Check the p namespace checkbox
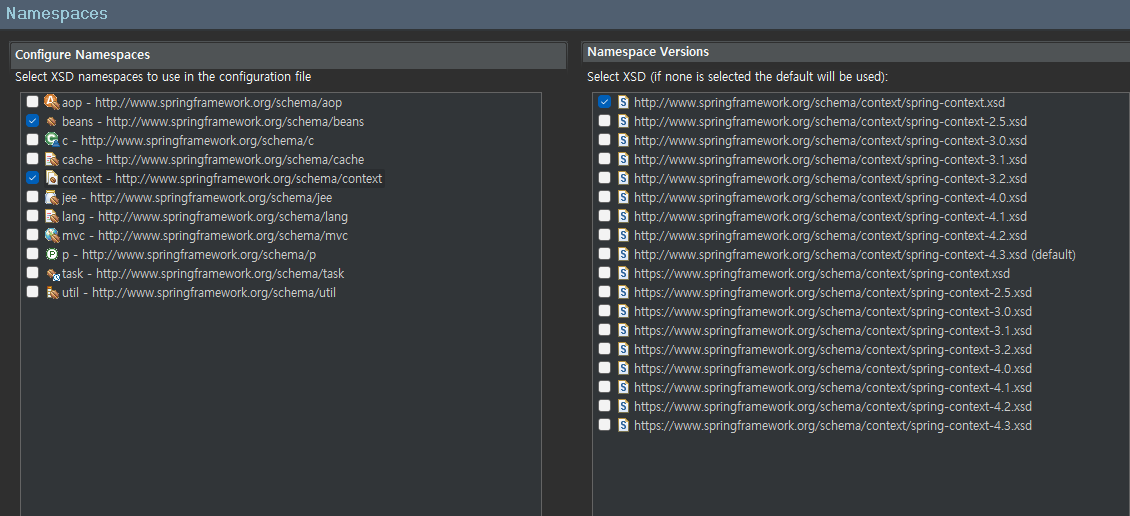The width and height of the screenshot is (1130, 516). tap(32, 253)
